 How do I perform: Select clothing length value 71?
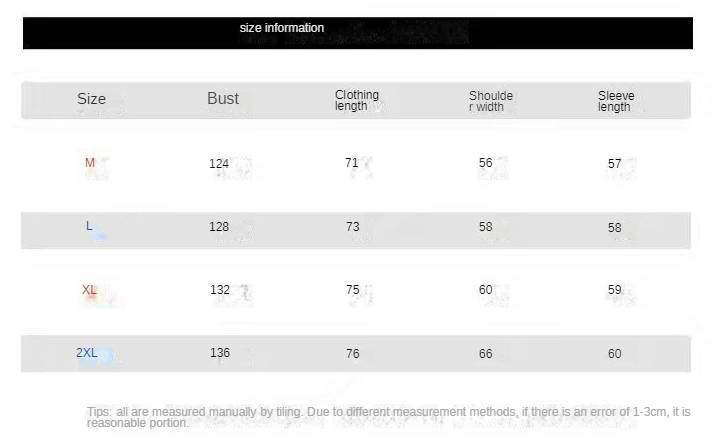(x=351, y=163)
